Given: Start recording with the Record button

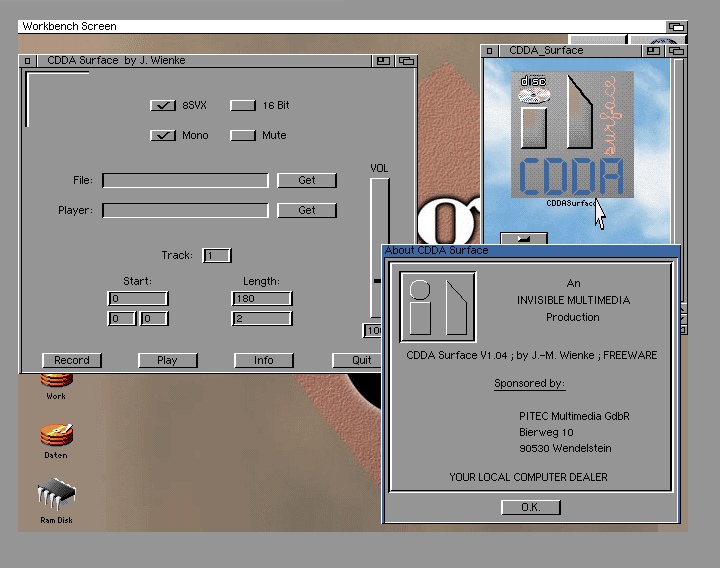Looking at the screenshot, I should [x=72, y=360].
